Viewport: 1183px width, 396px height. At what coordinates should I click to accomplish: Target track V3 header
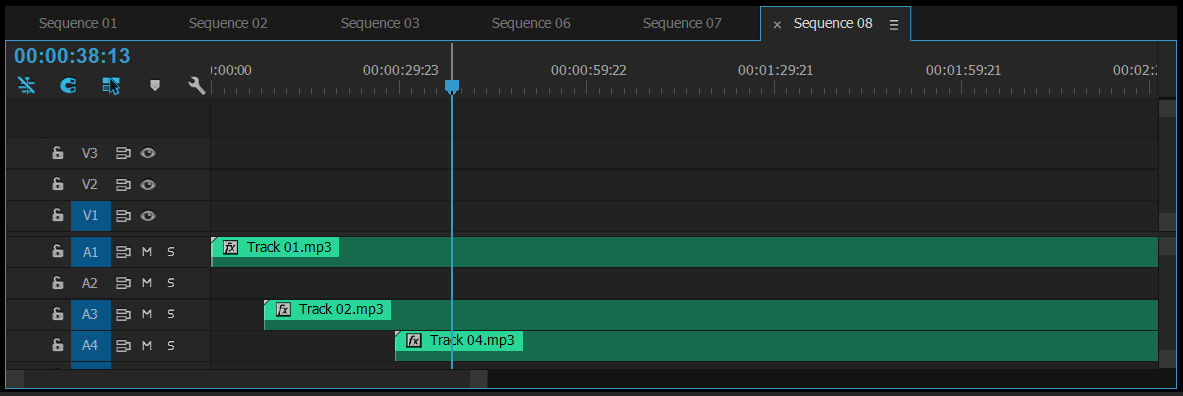[x=91, y=153]
